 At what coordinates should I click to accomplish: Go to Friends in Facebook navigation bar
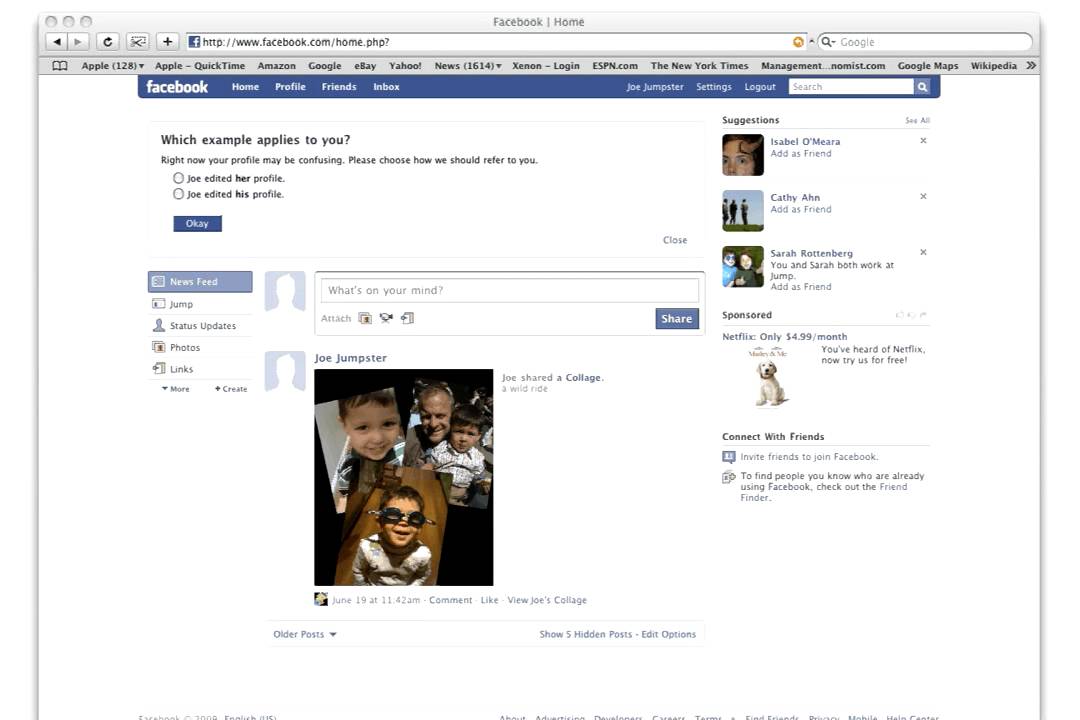coord(339,87)
